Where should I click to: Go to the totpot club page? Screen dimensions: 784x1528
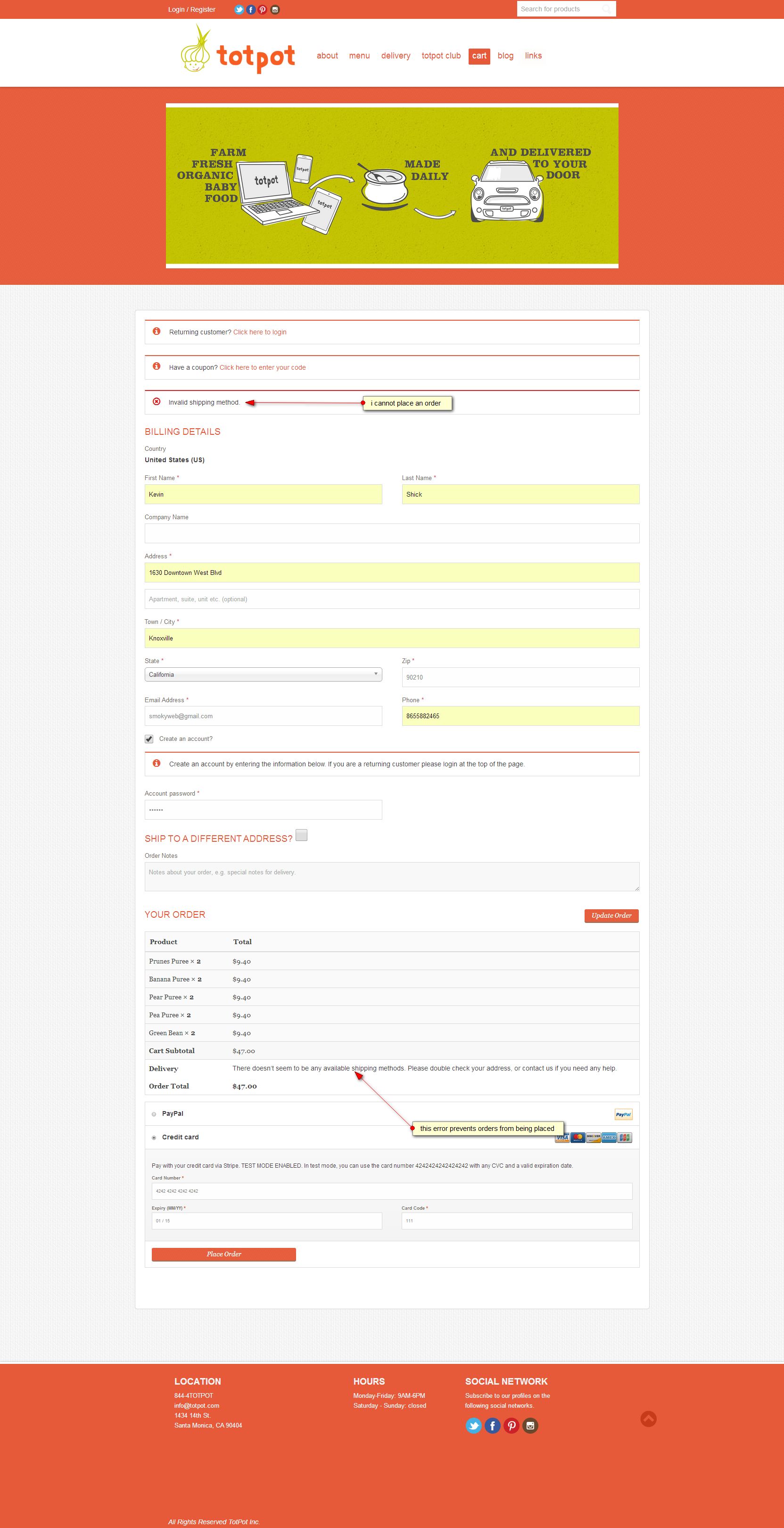441,56
